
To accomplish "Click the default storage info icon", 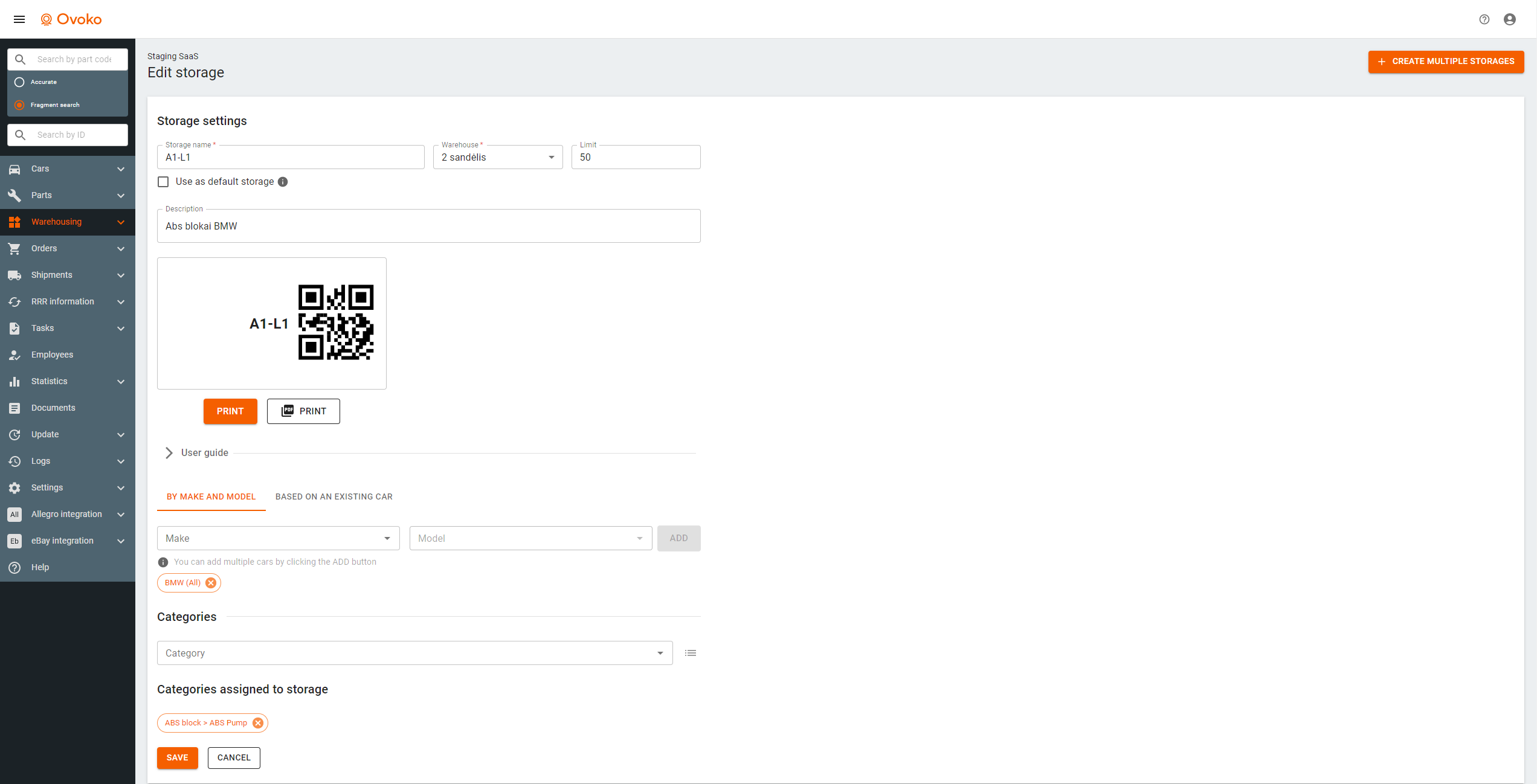I will point(283,182).
